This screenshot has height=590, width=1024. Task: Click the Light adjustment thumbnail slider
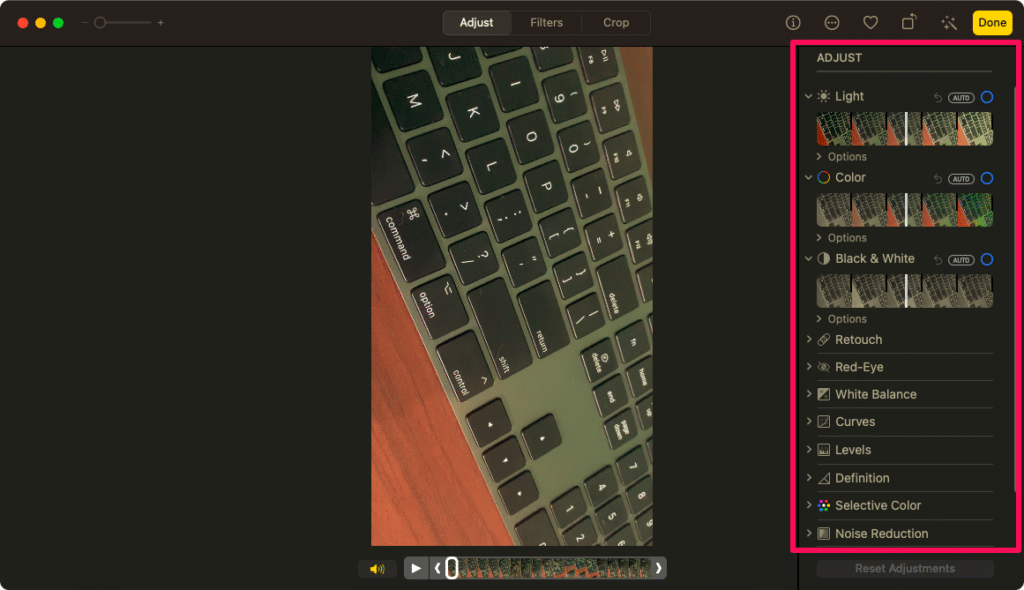point(904,129)
